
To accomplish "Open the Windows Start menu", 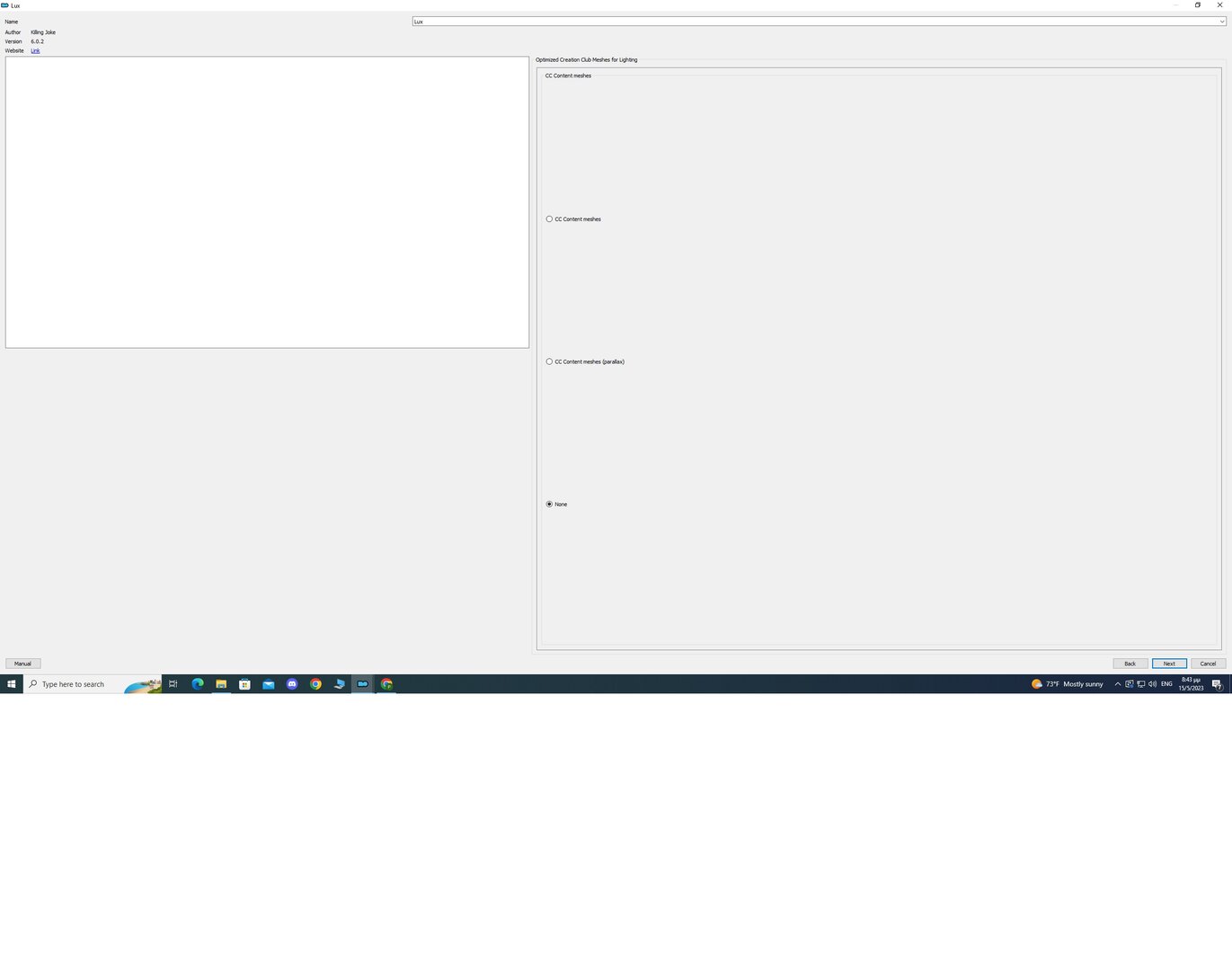I will (12, 684).
